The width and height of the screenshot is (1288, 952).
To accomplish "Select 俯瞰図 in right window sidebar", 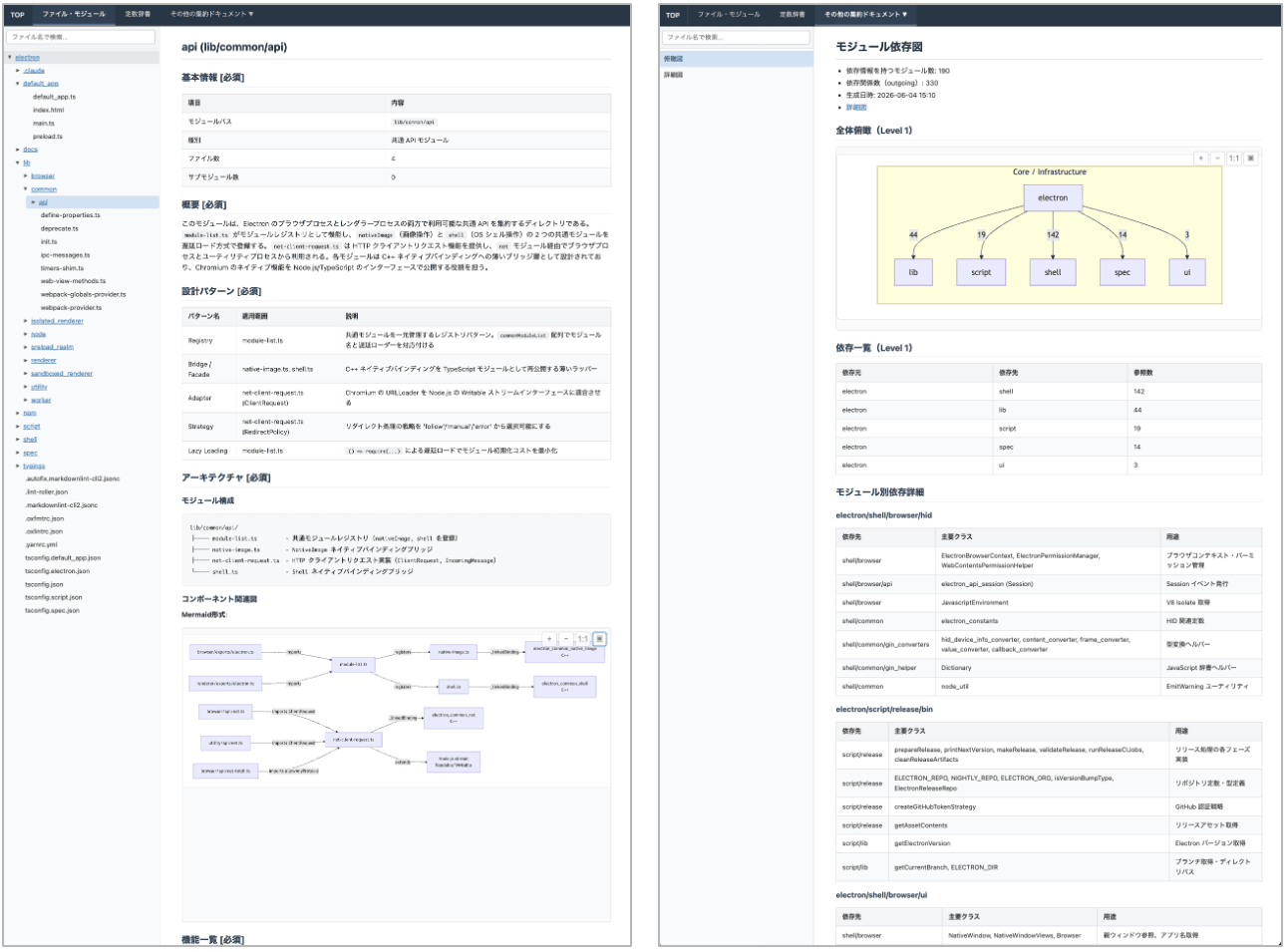I will coord(737,59).
